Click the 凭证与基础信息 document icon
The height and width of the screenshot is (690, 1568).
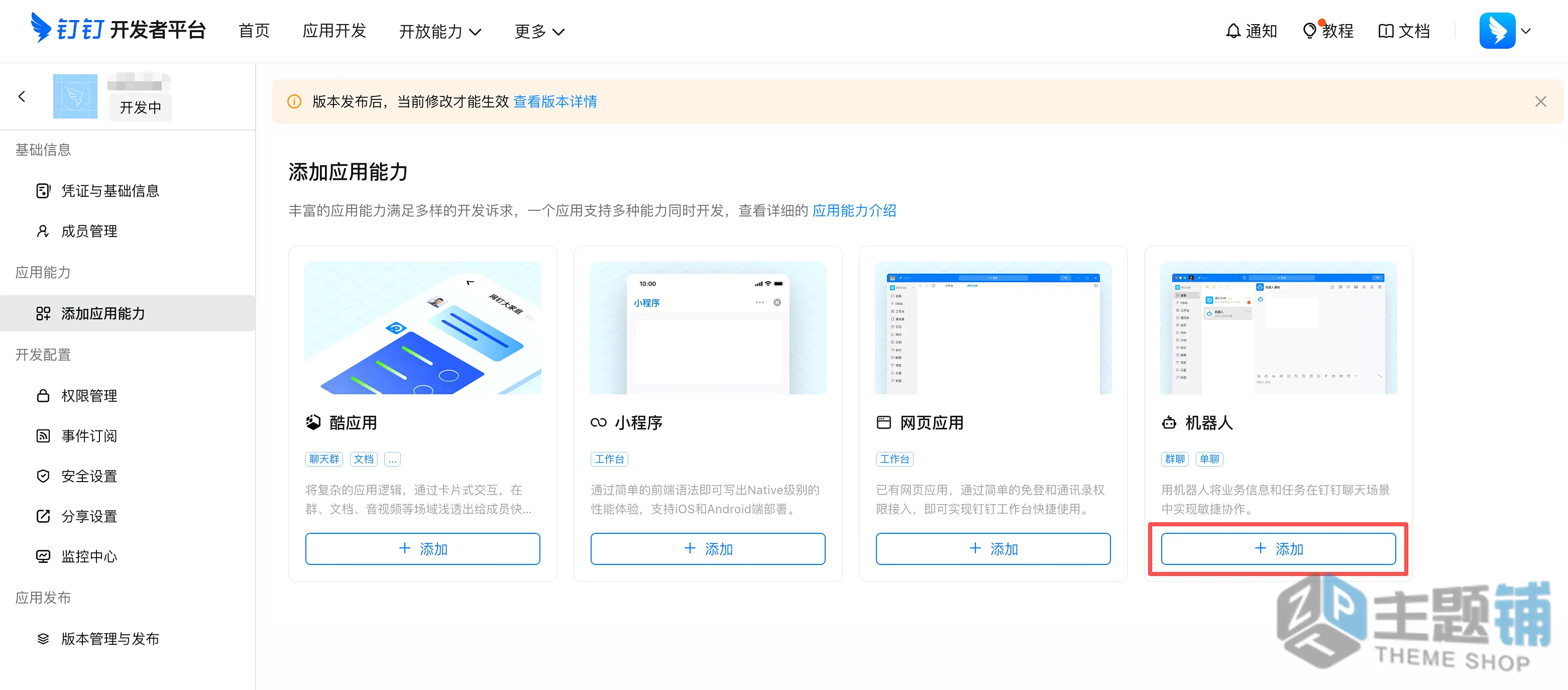[x=43, y=191]
